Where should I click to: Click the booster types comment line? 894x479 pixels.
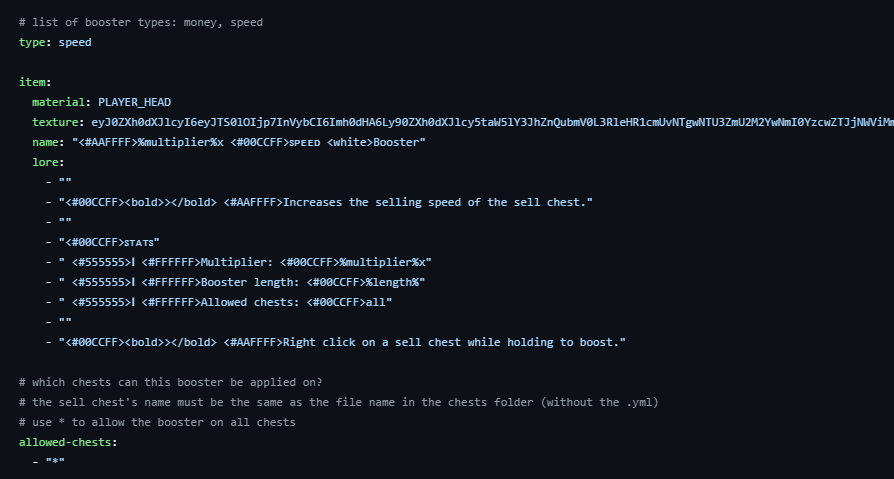click(141, 22)
